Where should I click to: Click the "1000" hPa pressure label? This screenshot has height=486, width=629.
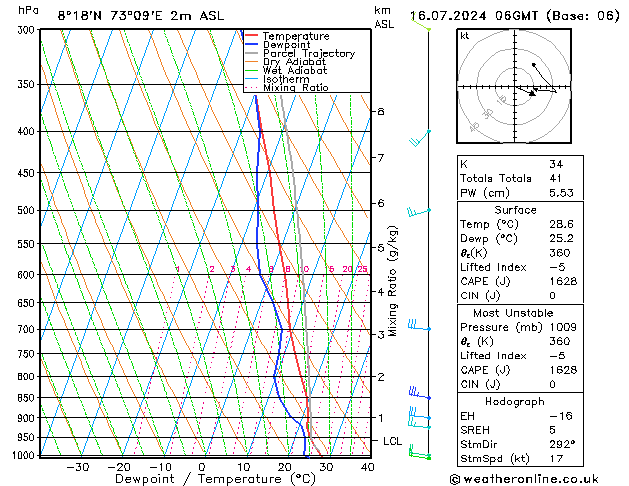pos(23,456)
